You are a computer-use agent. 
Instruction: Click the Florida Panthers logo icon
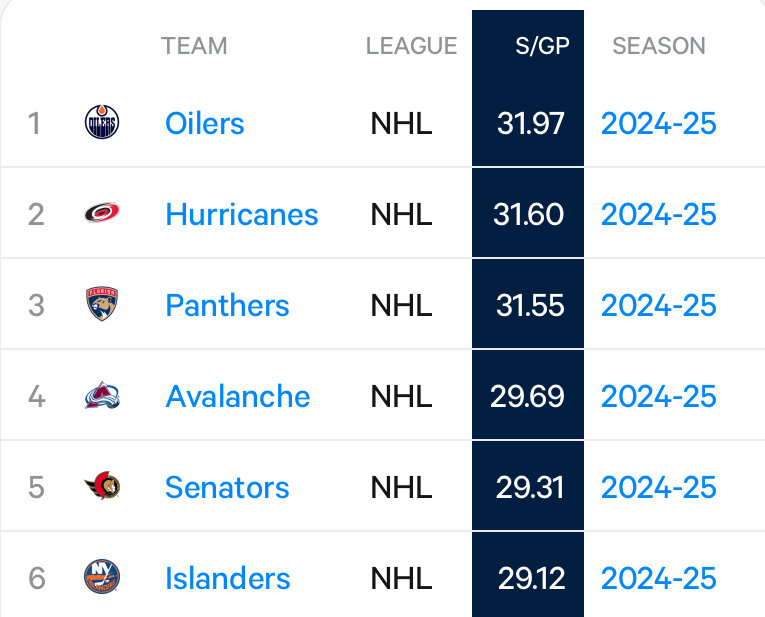[x=102, y=303]
